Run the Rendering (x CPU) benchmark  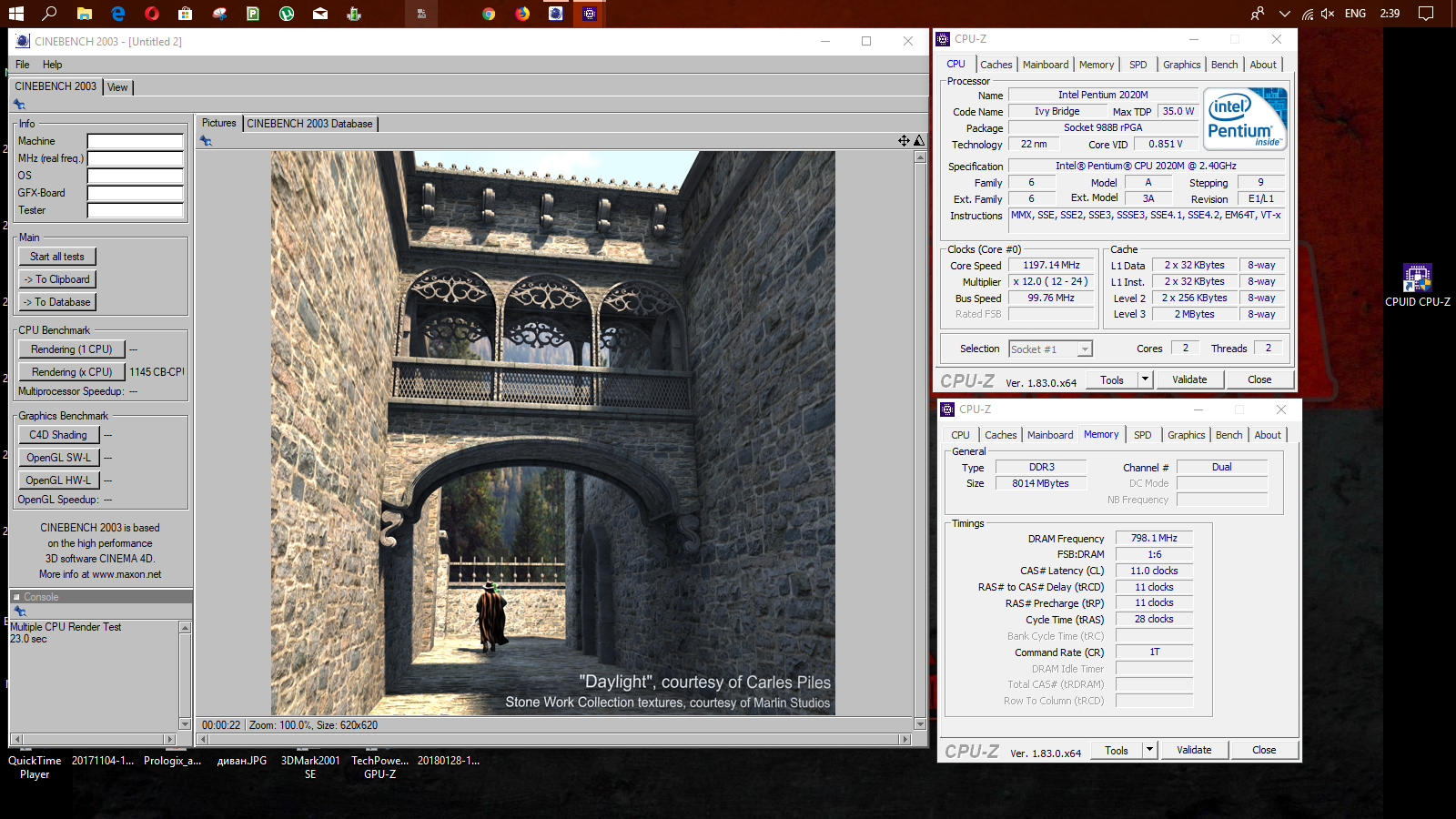72,372
